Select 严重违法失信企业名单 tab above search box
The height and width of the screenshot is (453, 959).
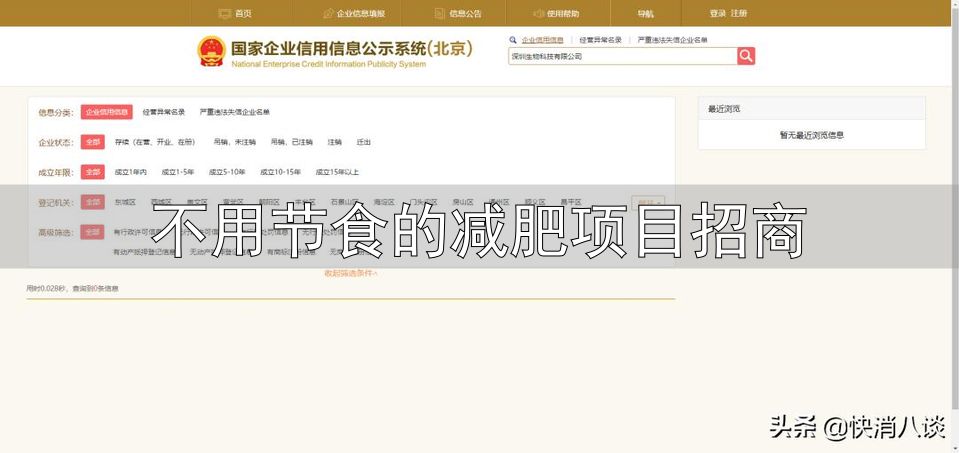672,40
